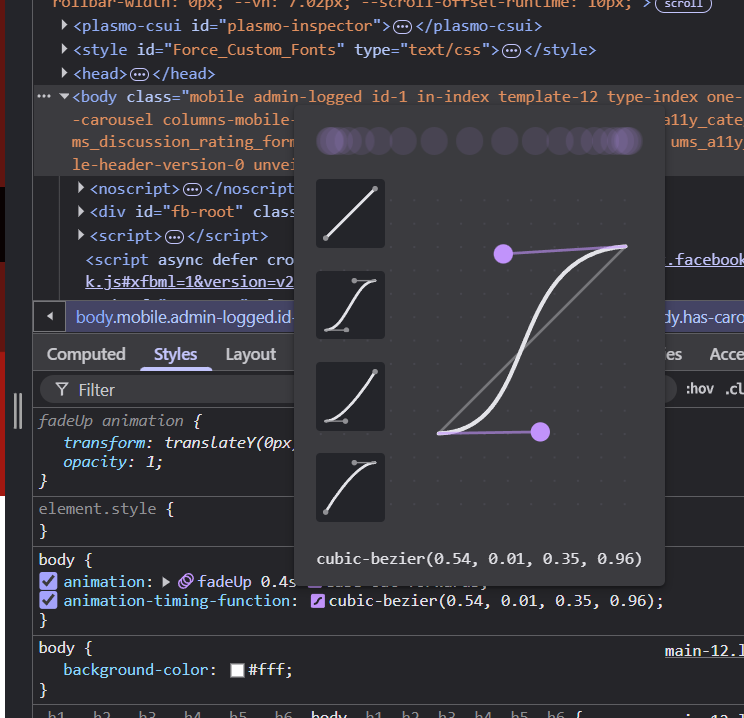Screen dimensions: 744x718
Task: Uncheck the animation property checkbox
Action: pyautogui.click(x=48, y=581)
